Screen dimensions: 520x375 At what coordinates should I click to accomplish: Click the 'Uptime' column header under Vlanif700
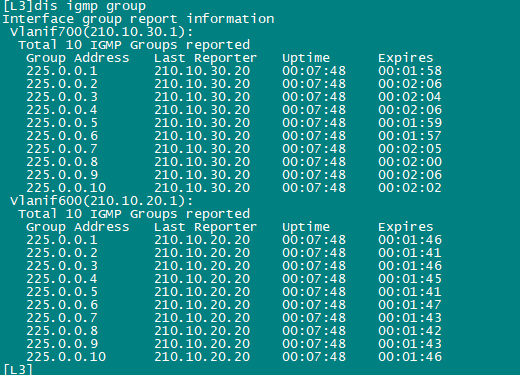[306, 58]
